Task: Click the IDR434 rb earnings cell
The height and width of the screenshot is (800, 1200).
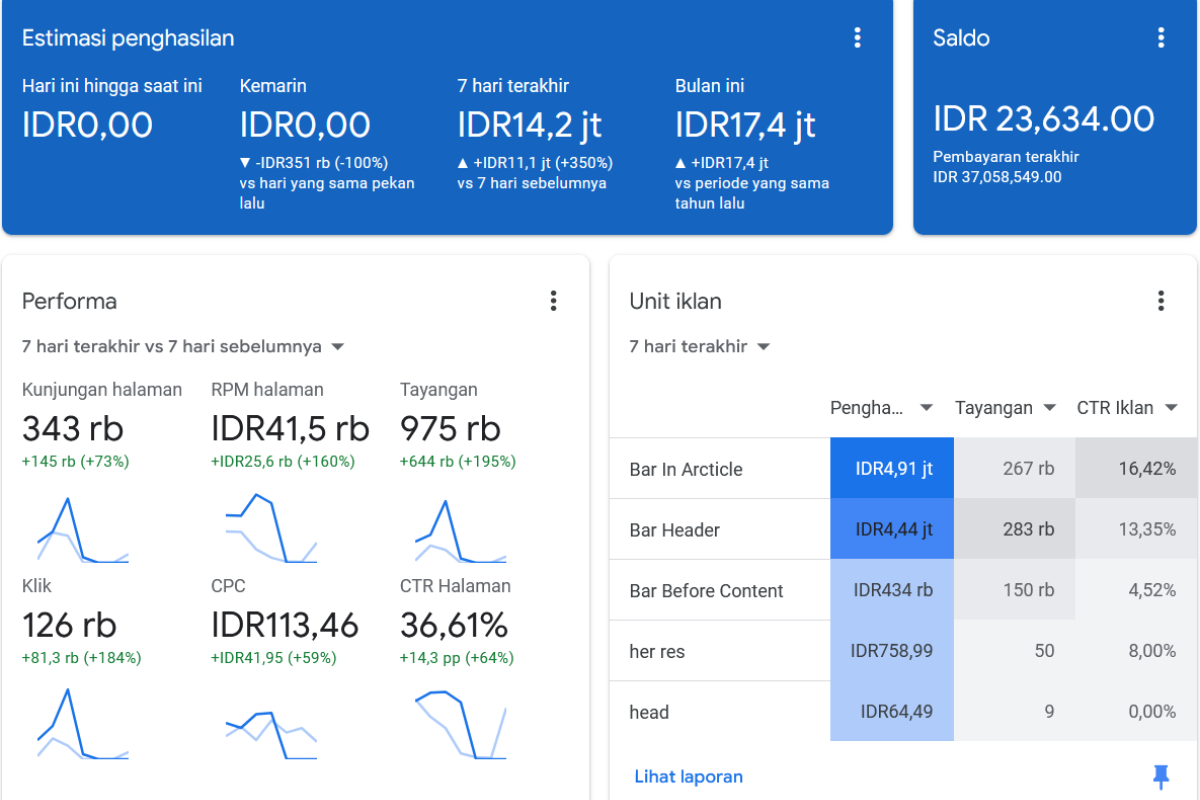Action: pyautogui.click(x=892, y=590)
